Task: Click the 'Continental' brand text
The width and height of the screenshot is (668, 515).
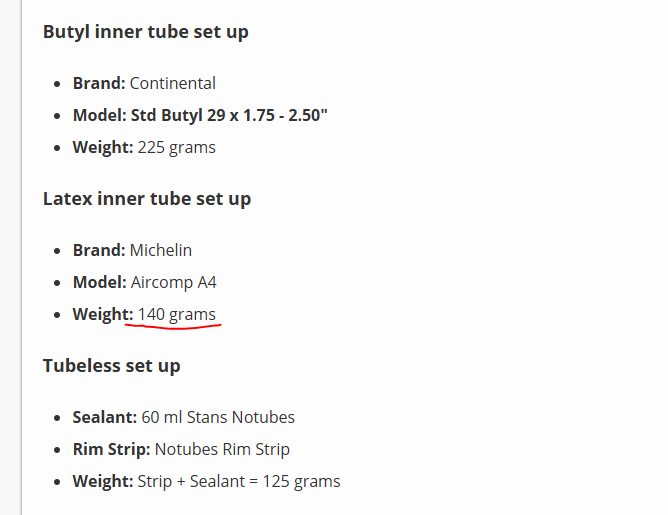Action: point(173,83)
